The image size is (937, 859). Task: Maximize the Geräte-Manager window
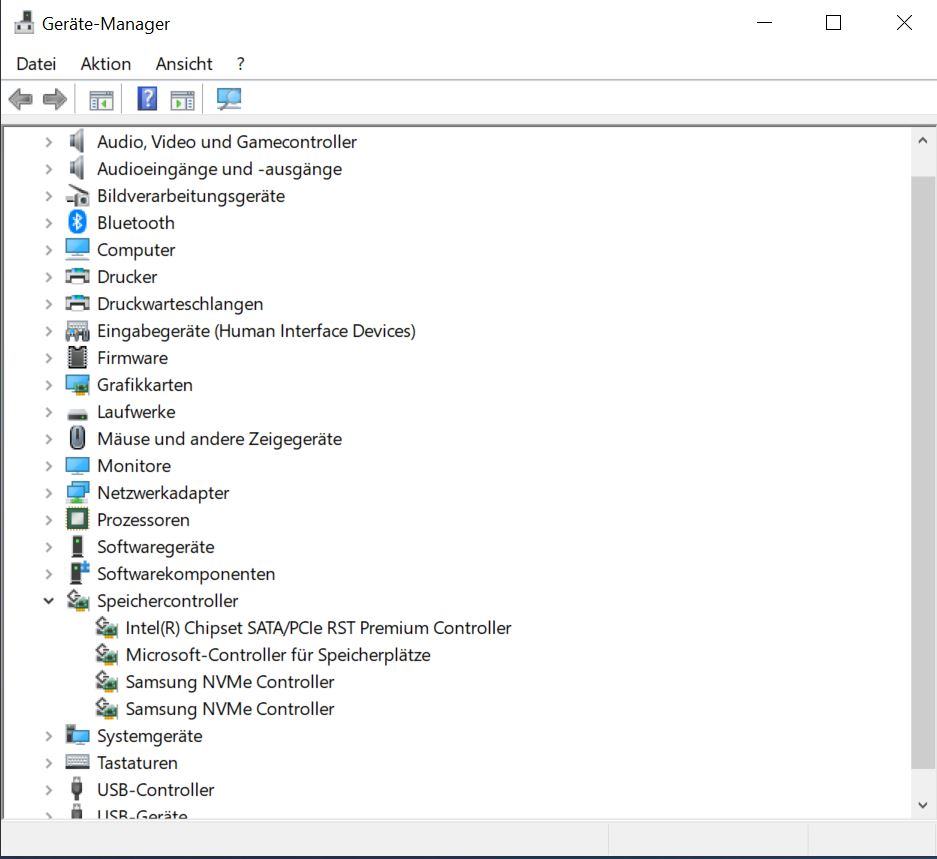click(x=833, y=23)
